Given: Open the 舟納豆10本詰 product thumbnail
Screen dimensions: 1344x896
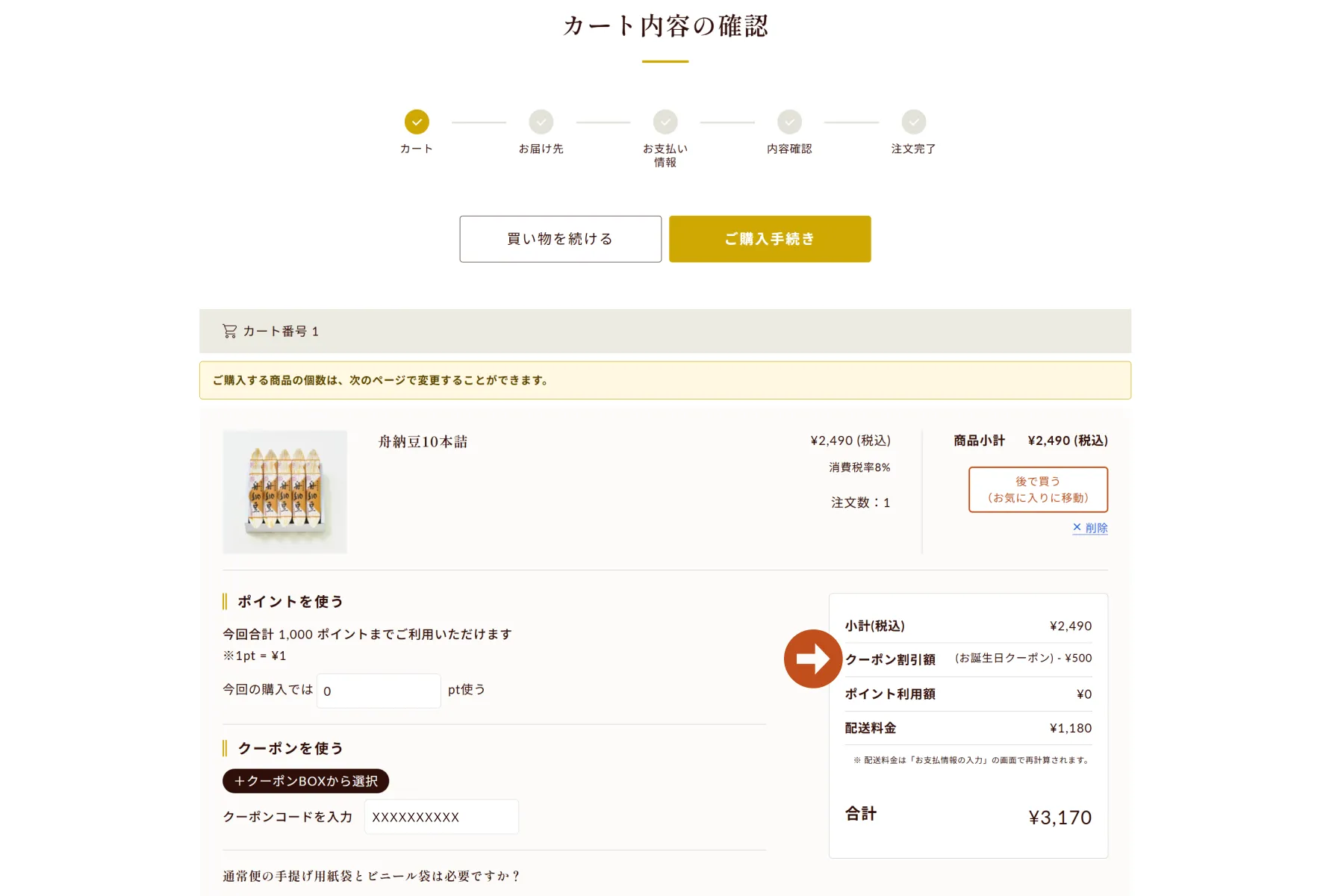Looking at the screenshot, I should 284,491.
